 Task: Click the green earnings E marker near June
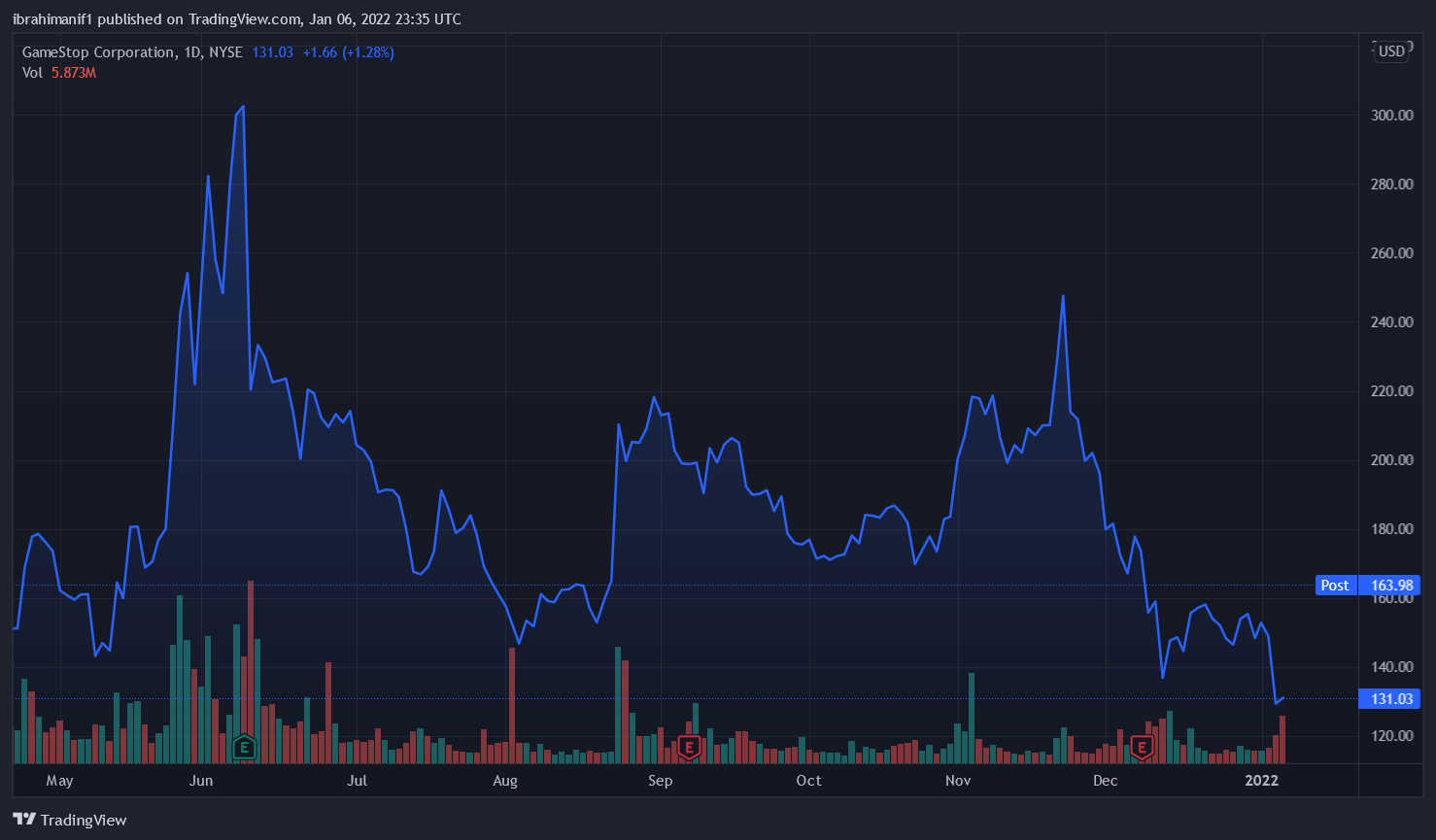(x=244, y=747)
